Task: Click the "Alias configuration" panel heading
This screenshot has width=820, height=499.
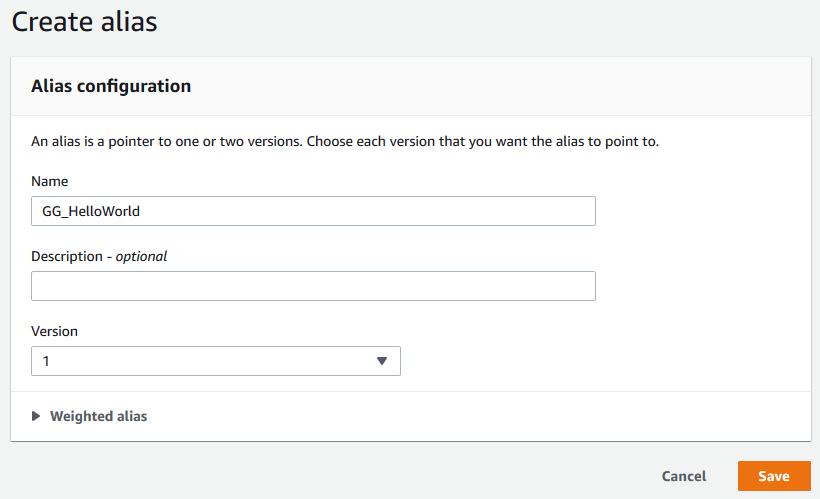Action: [x=111, y=86]
